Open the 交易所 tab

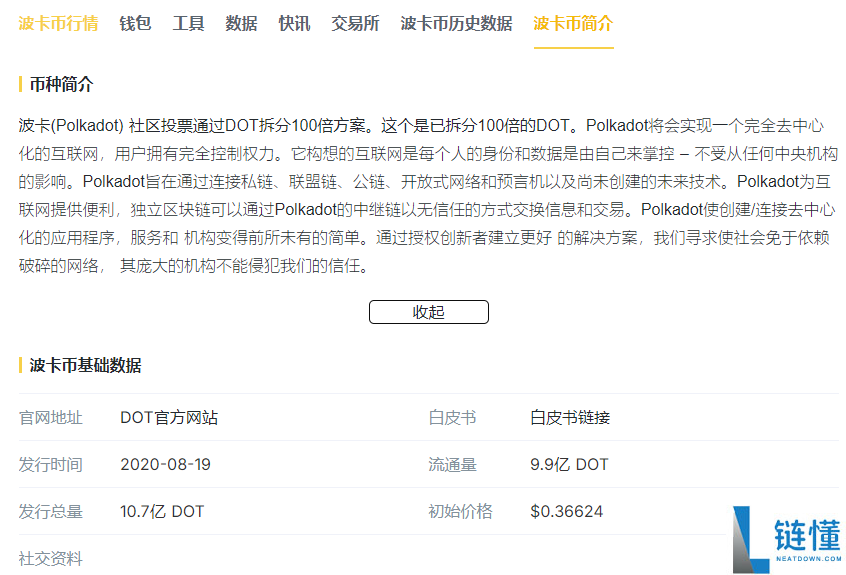[x=356, y=23]
